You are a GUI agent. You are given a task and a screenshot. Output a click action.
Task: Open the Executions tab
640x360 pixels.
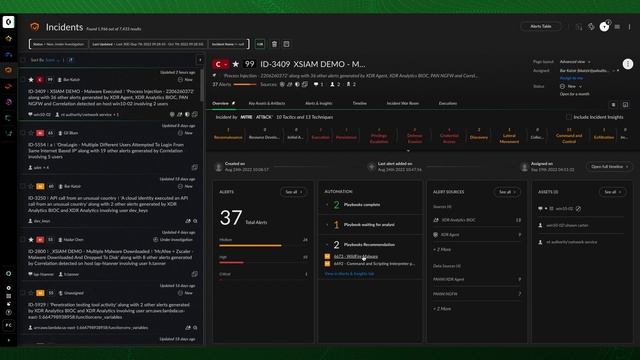coord(448,103)
